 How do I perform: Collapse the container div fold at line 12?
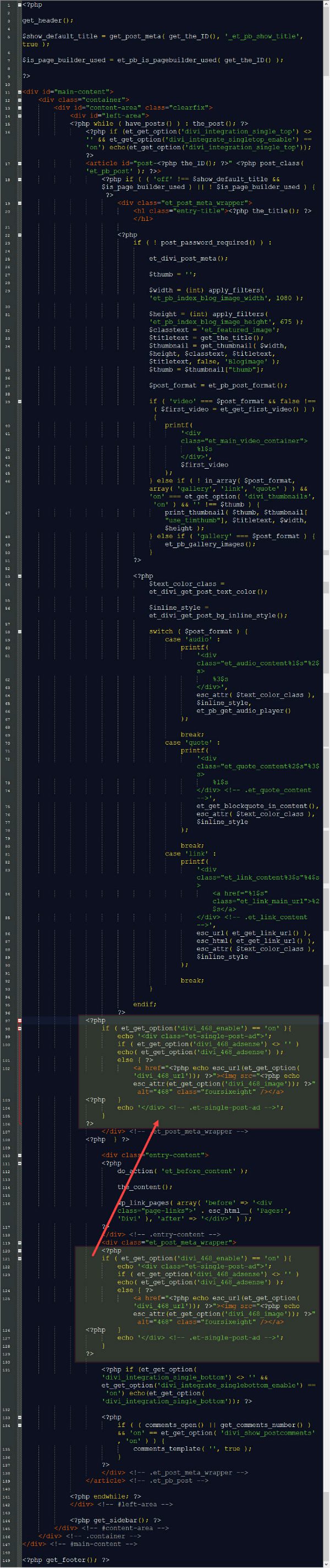(19, 100)
